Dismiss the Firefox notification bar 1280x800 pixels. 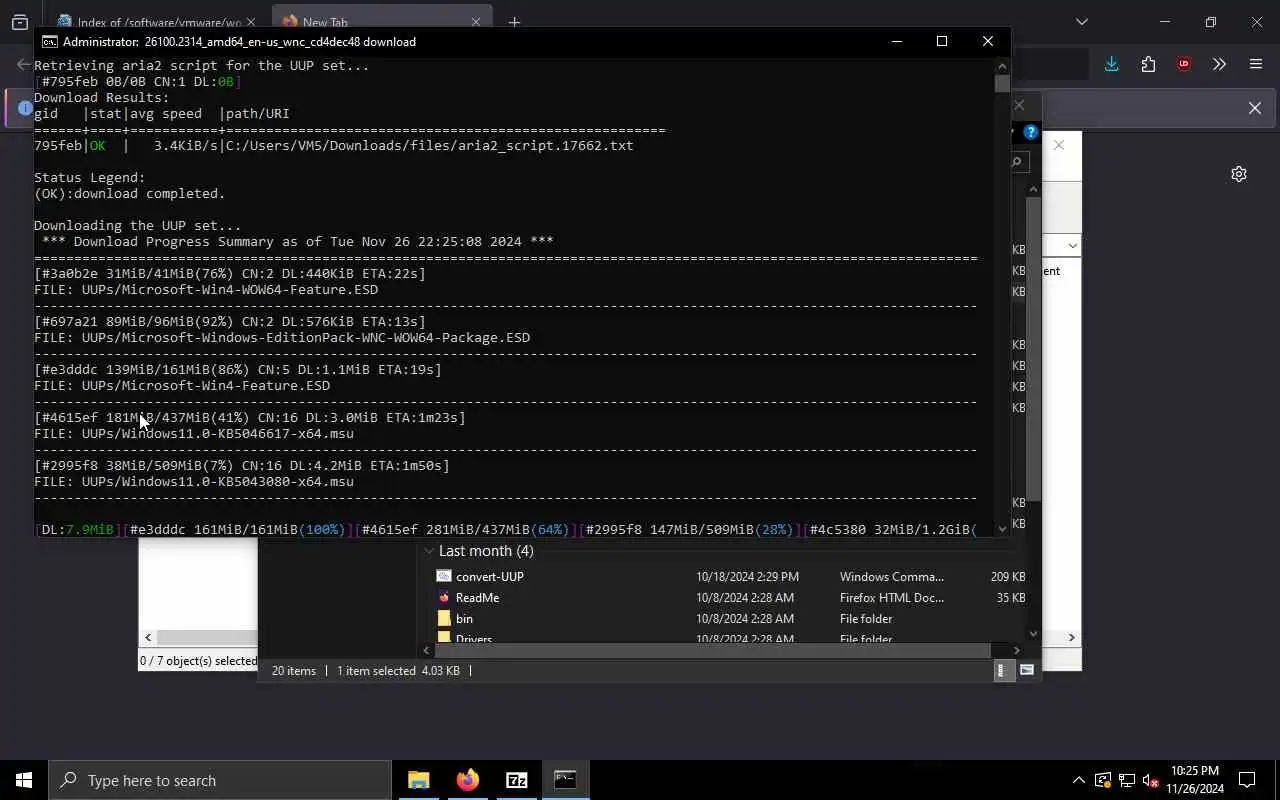pyautogui.click(x=1255, y=108)
